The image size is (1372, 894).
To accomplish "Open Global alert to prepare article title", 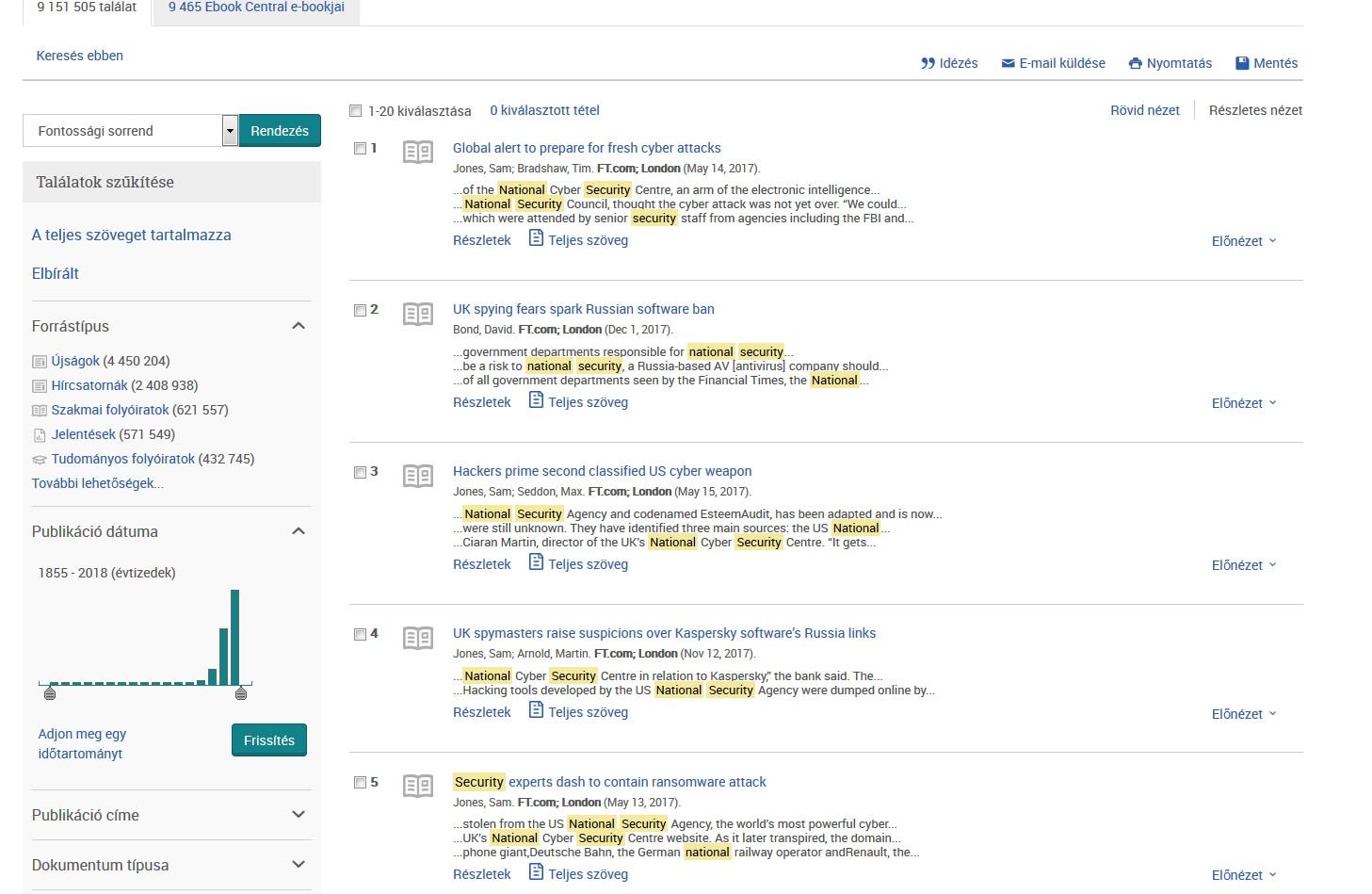I will (587, 148).
